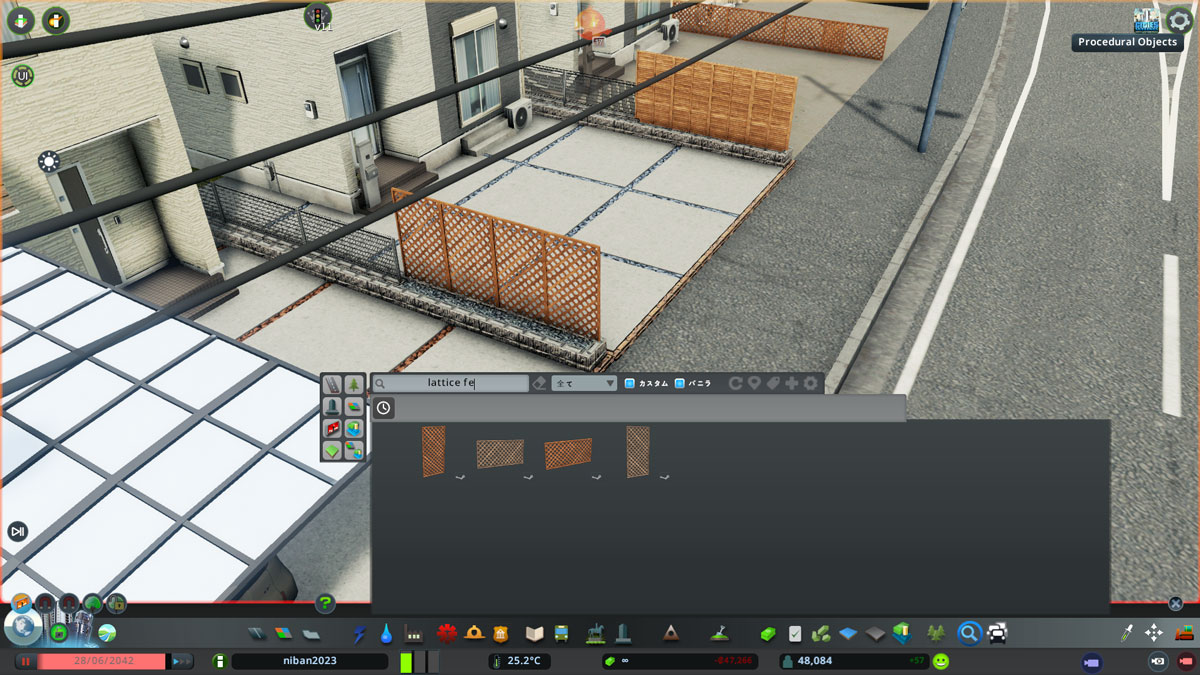Open the electricity menu lightning icon
The width and height of the screenshot is (1200, 675).
point(357,632)
